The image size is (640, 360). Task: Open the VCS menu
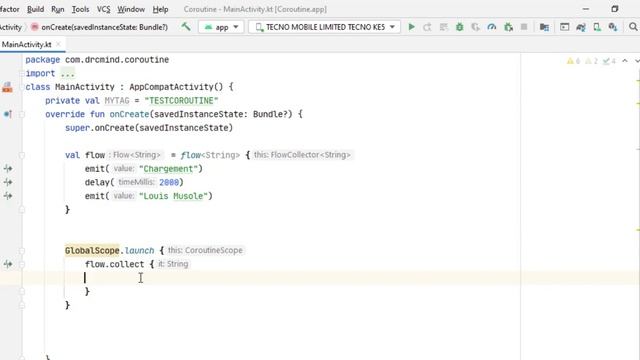(103, 9)
